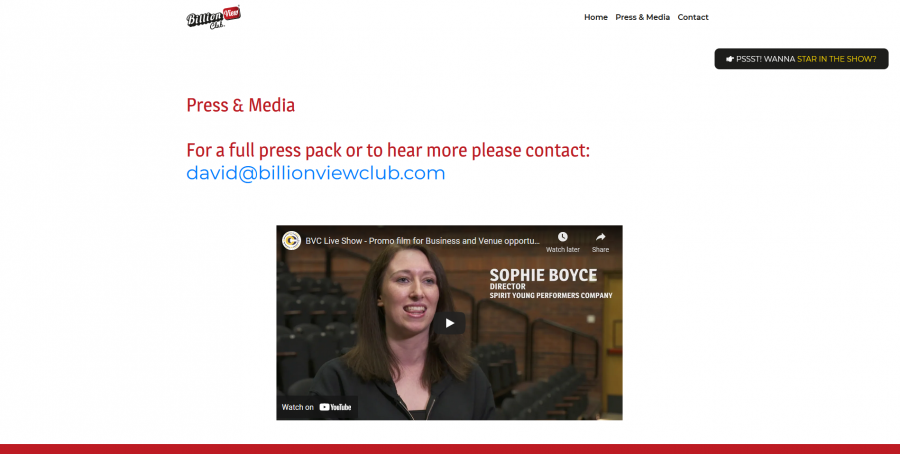Click the Billion View Club logo
This screenshot has height=454, width=900.
[213, 17]
